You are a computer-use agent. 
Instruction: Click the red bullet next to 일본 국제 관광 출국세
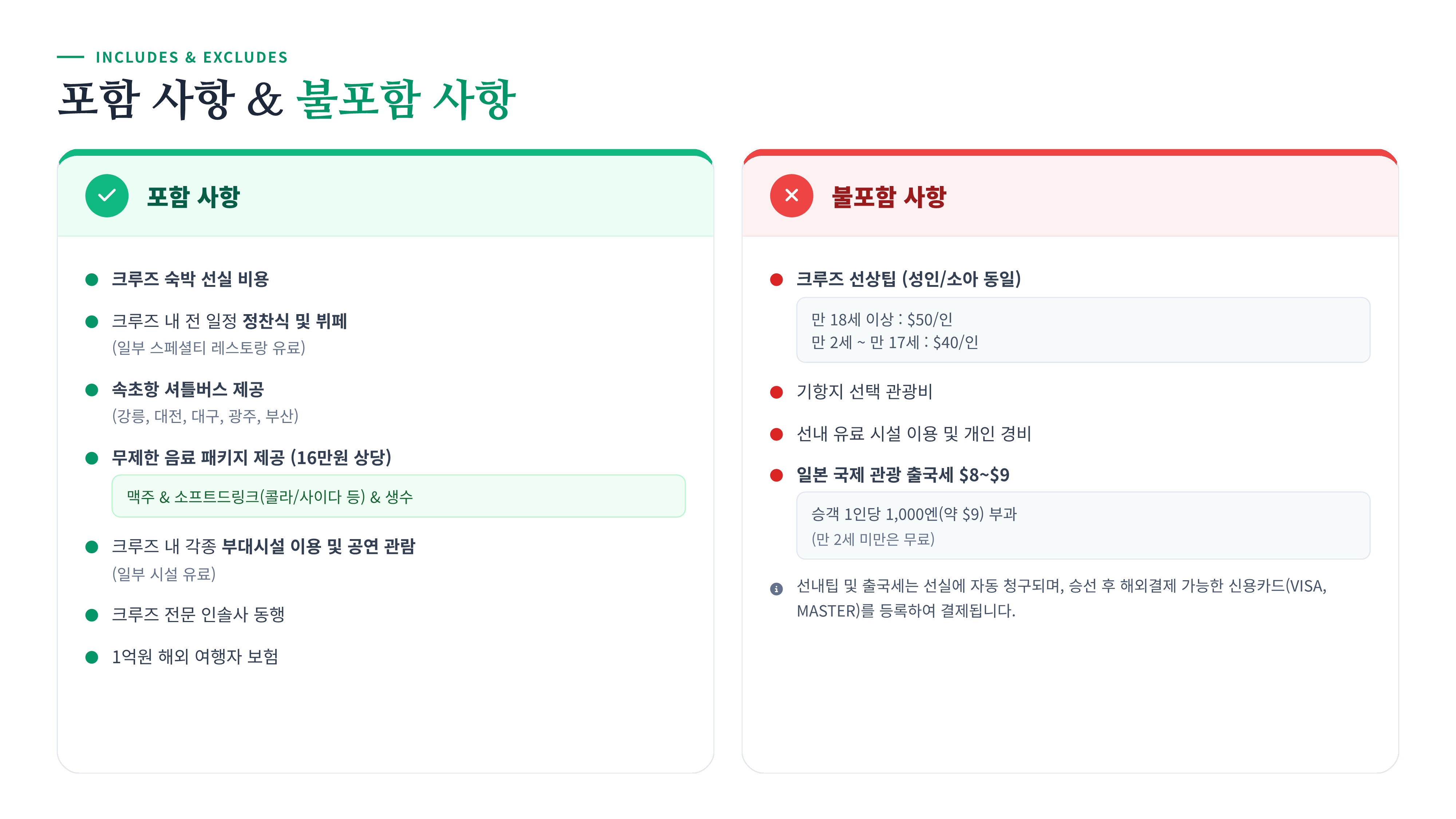(776, 475)
